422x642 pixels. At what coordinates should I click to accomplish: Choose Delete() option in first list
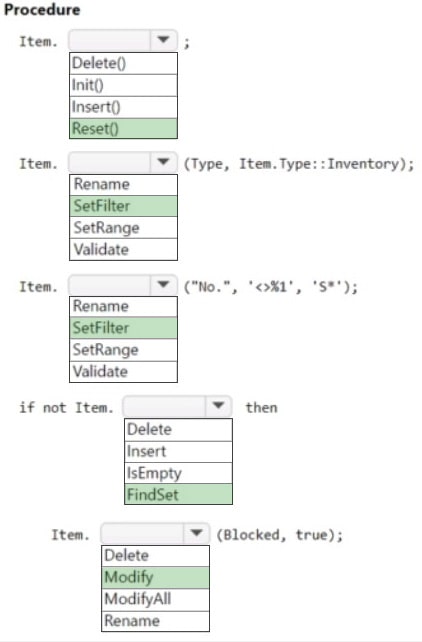[123, 63]
